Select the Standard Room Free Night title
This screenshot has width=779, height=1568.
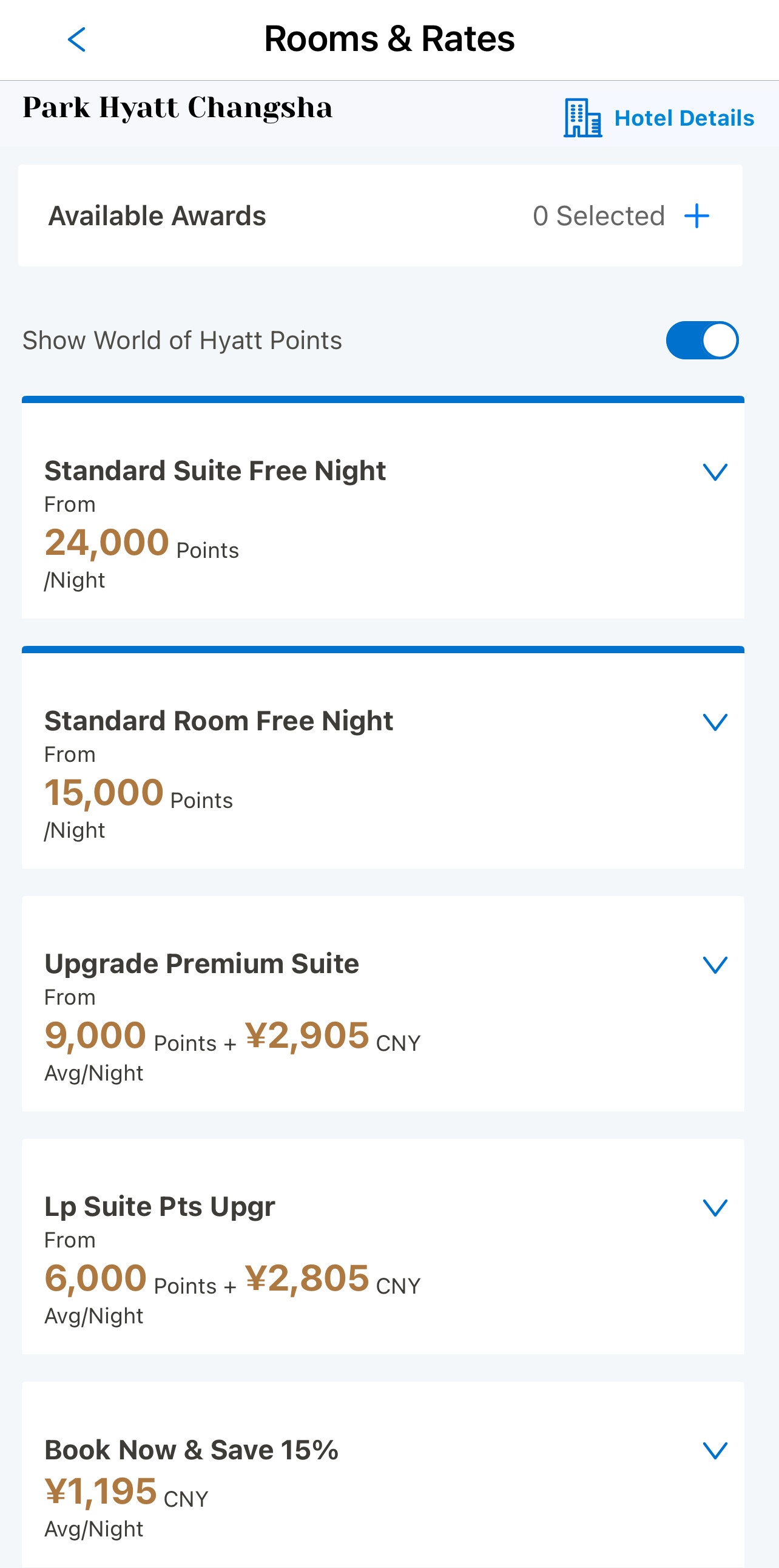coord(218,721)
